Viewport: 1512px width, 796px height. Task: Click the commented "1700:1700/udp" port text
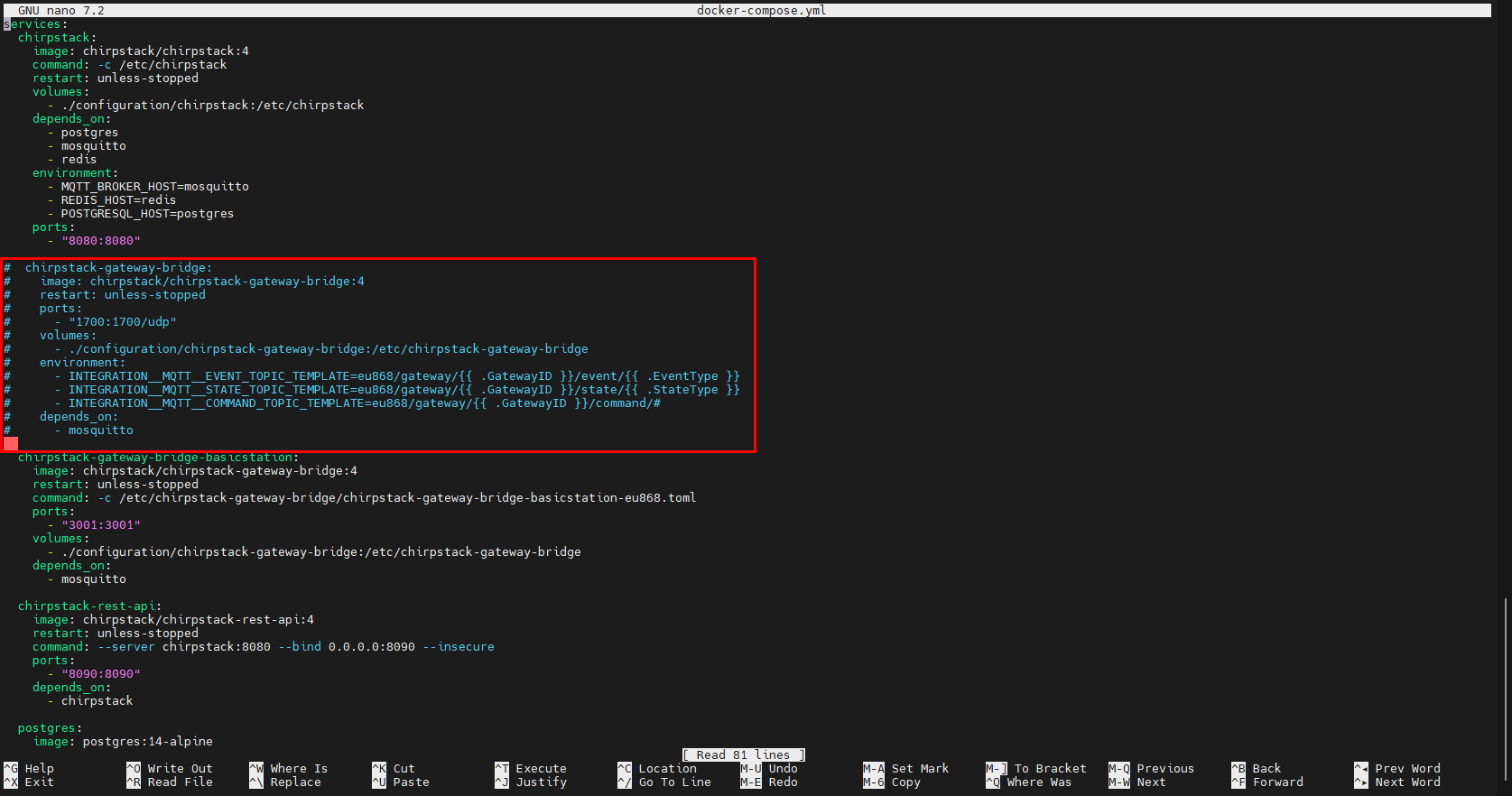(x=122, y=322)
